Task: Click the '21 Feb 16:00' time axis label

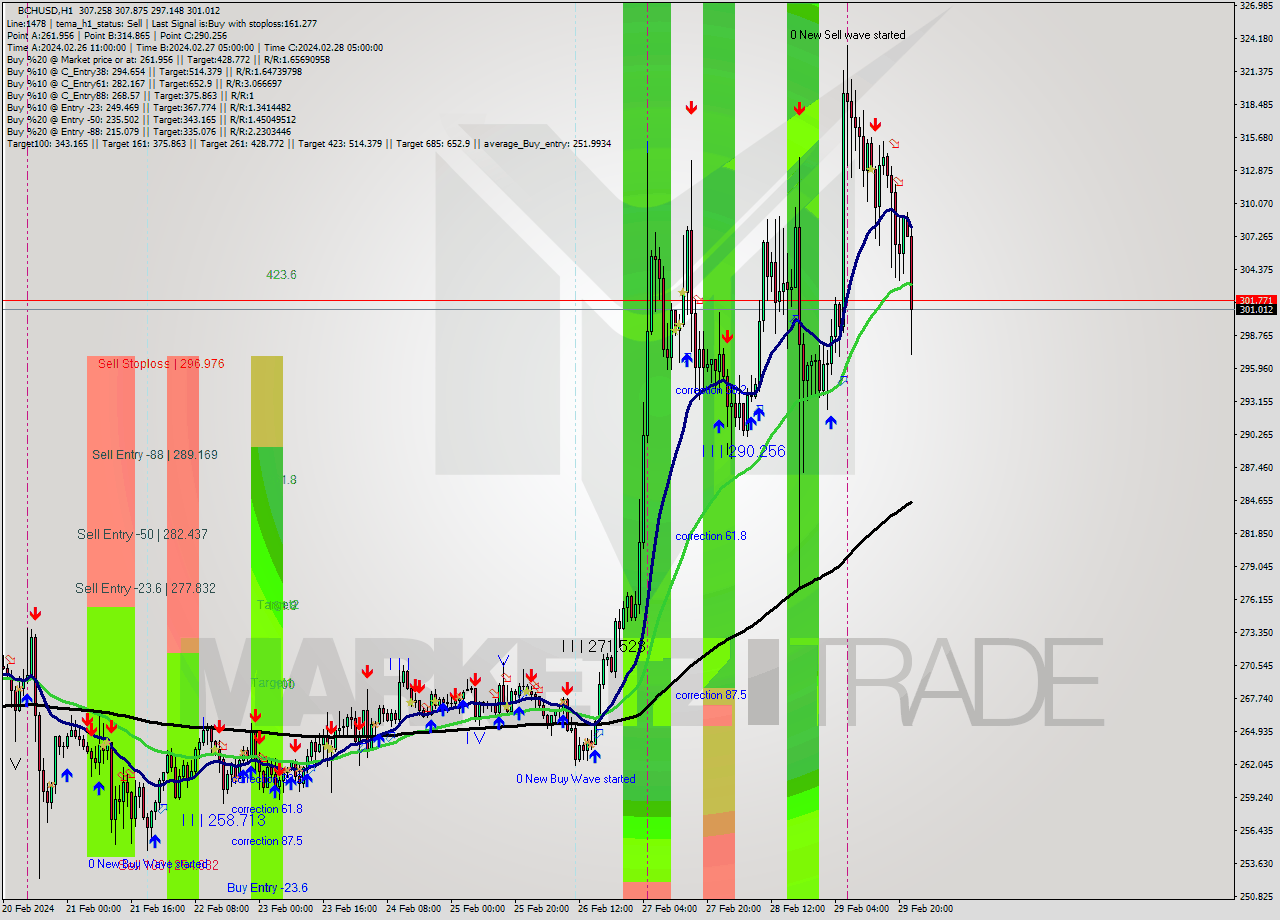Action: [x=157, y=909]
